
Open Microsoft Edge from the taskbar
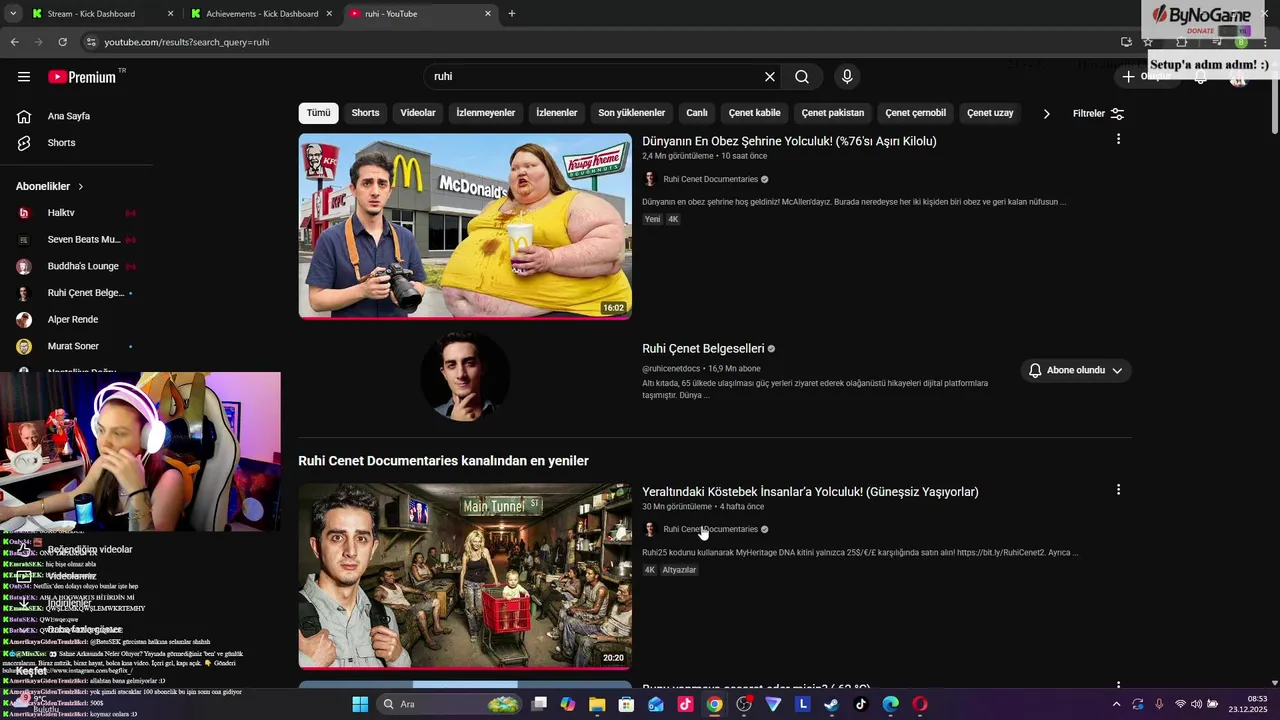pos(890,704)
